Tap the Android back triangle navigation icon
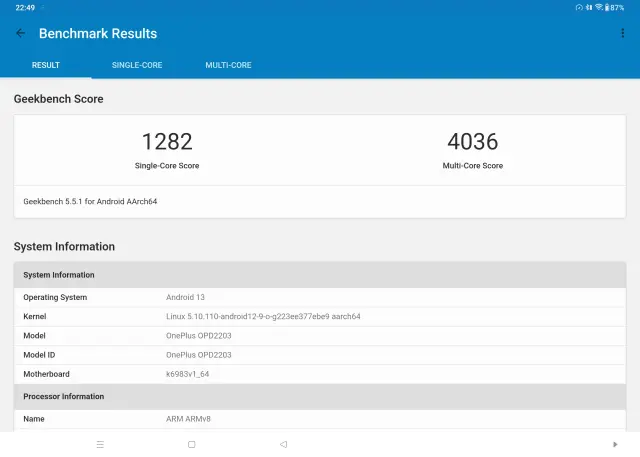The image size is (640, 457). 283,444
